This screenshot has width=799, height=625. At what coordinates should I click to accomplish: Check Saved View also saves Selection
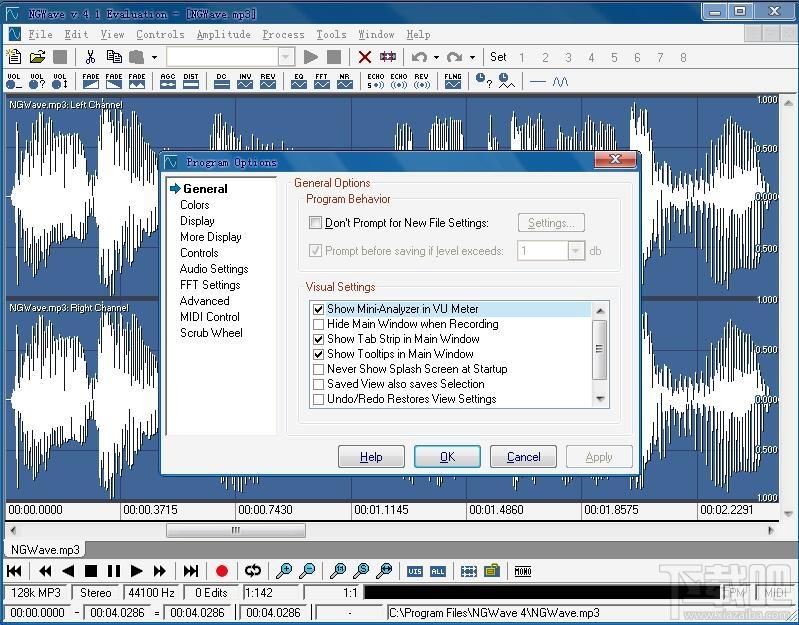coord(318,384)
